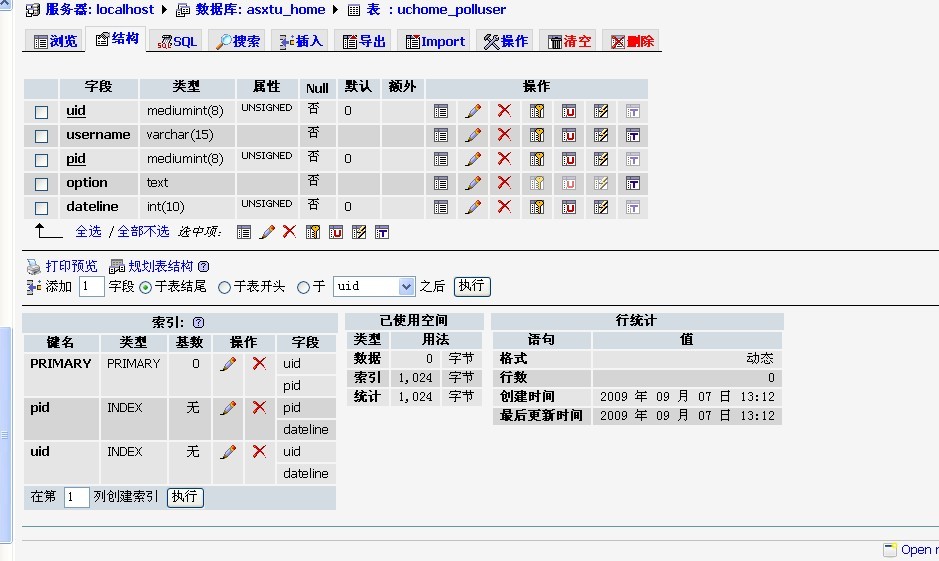Viewport: 939px width, 561px height.
Task: Add unique index for selected fields in 选中项 row
Action: 335,232
